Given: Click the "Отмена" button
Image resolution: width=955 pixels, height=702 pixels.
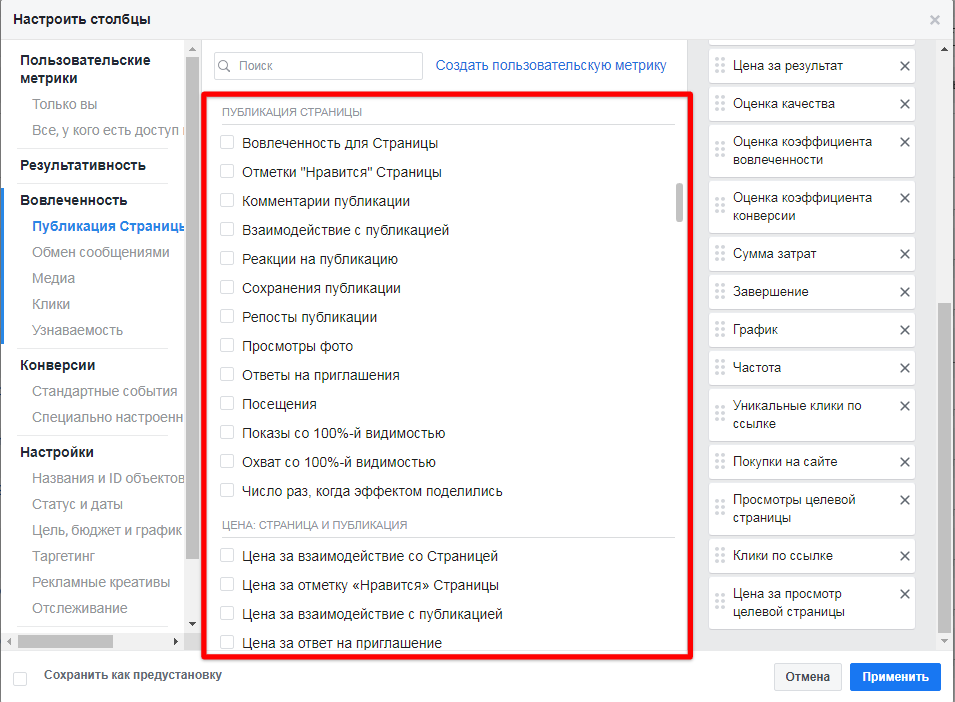Looking at the screenshot, I should 807,677.
